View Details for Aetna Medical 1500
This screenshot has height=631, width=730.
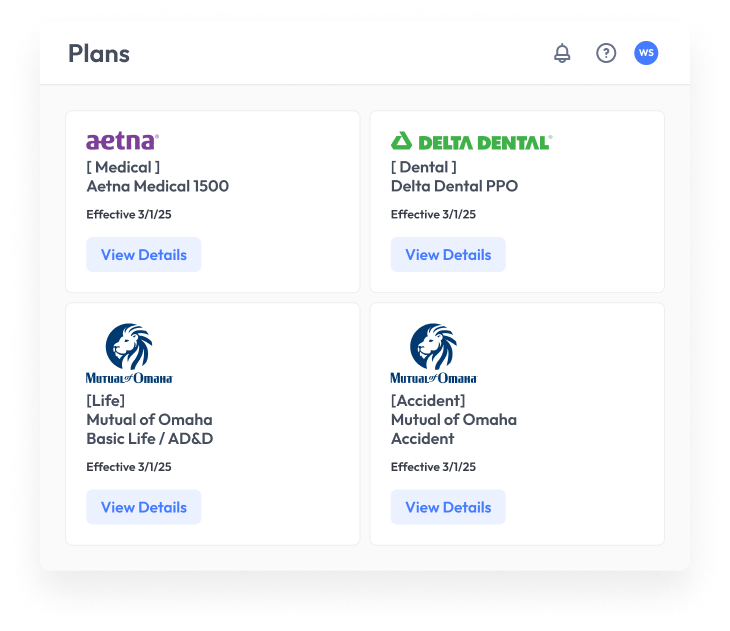143,254
